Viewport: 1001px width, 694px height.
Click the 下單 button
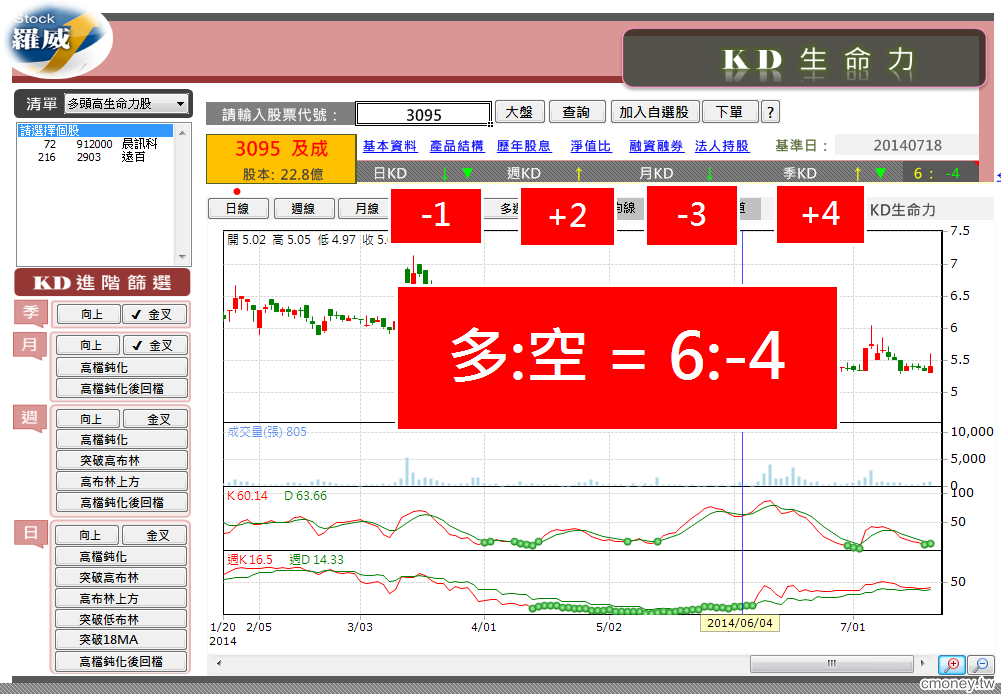[730, 112]
